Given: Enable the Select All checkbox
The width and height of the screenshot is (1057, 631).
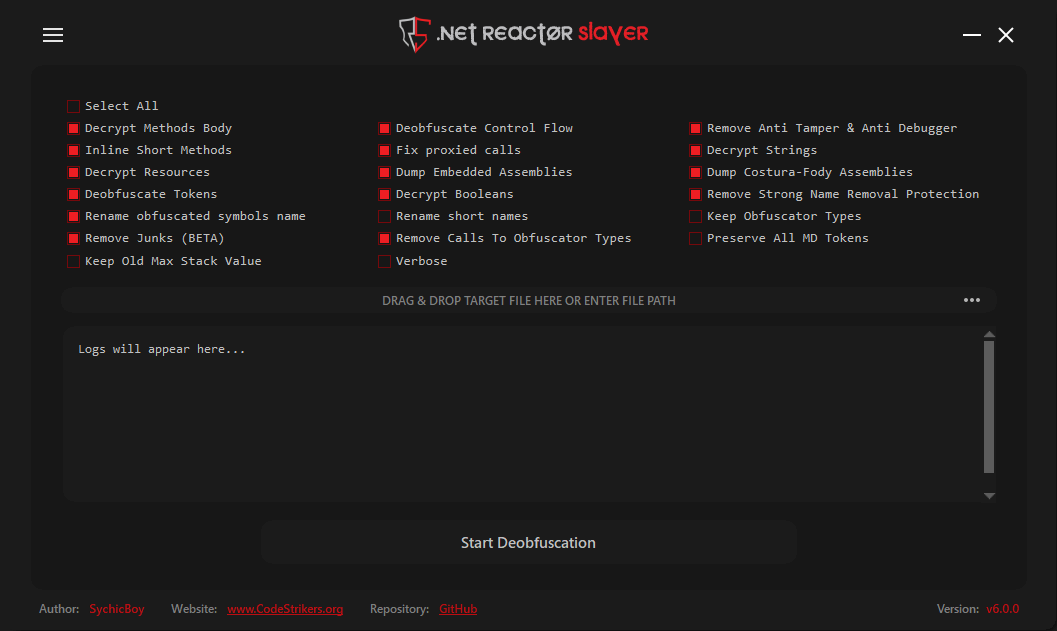Looking at the screenshot, I should pos(73,106).
